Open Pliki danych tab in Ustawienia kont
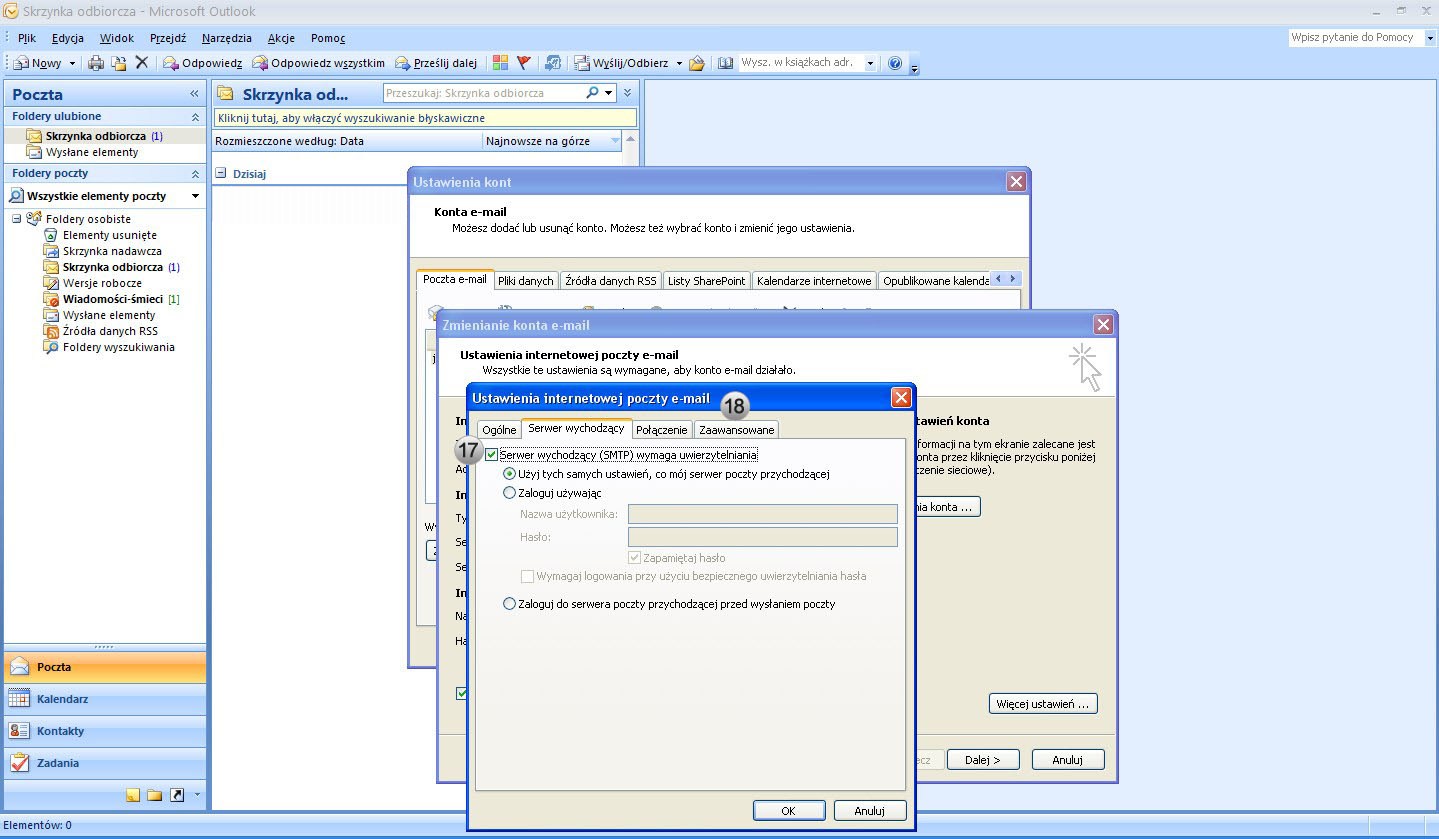This screenshot has height=839, width=1439. pos(525,281)
